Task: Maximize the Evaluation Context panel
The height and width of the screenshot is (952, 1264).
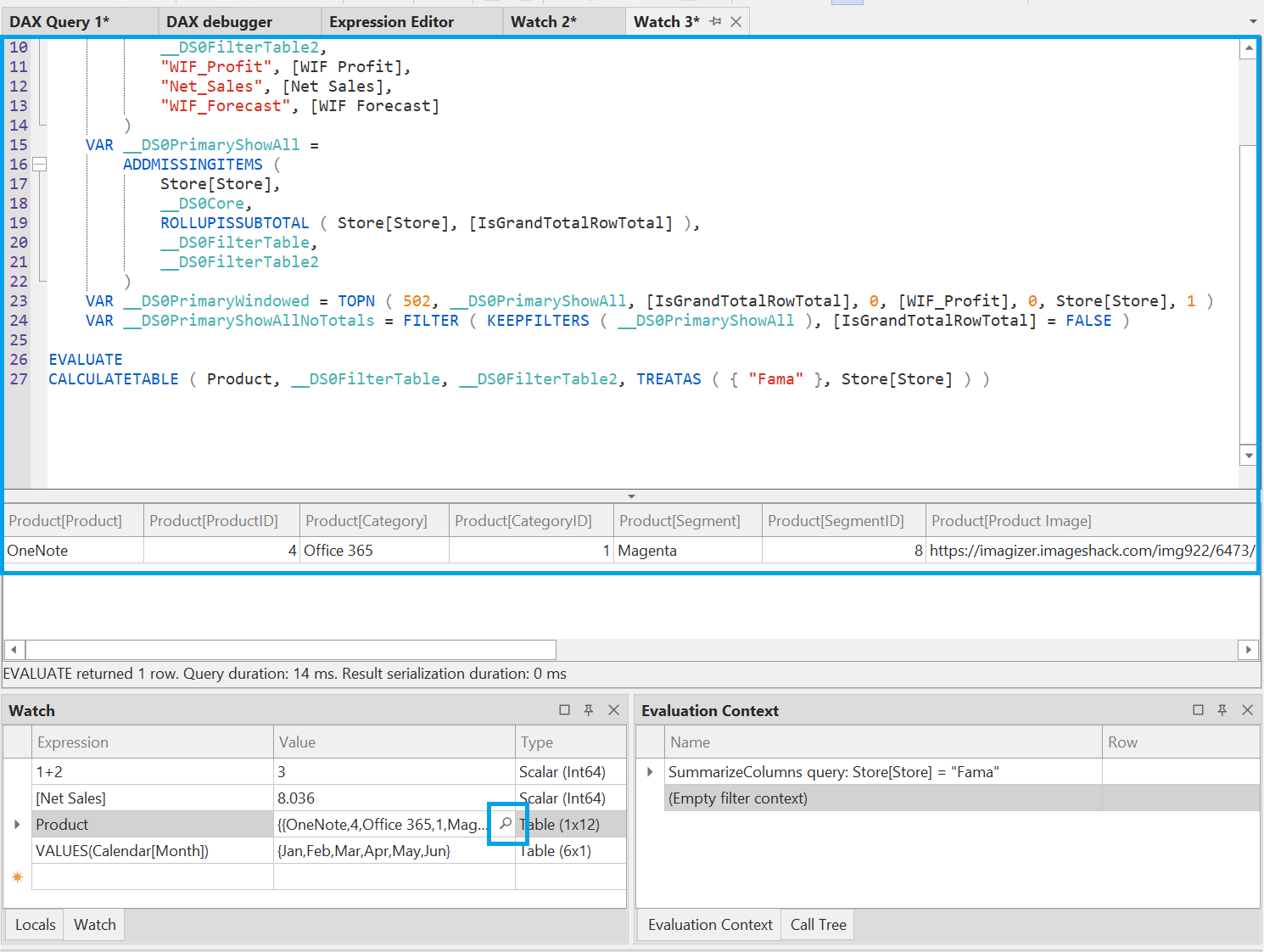Action: pyautogui.click(x=1198, y=710)
